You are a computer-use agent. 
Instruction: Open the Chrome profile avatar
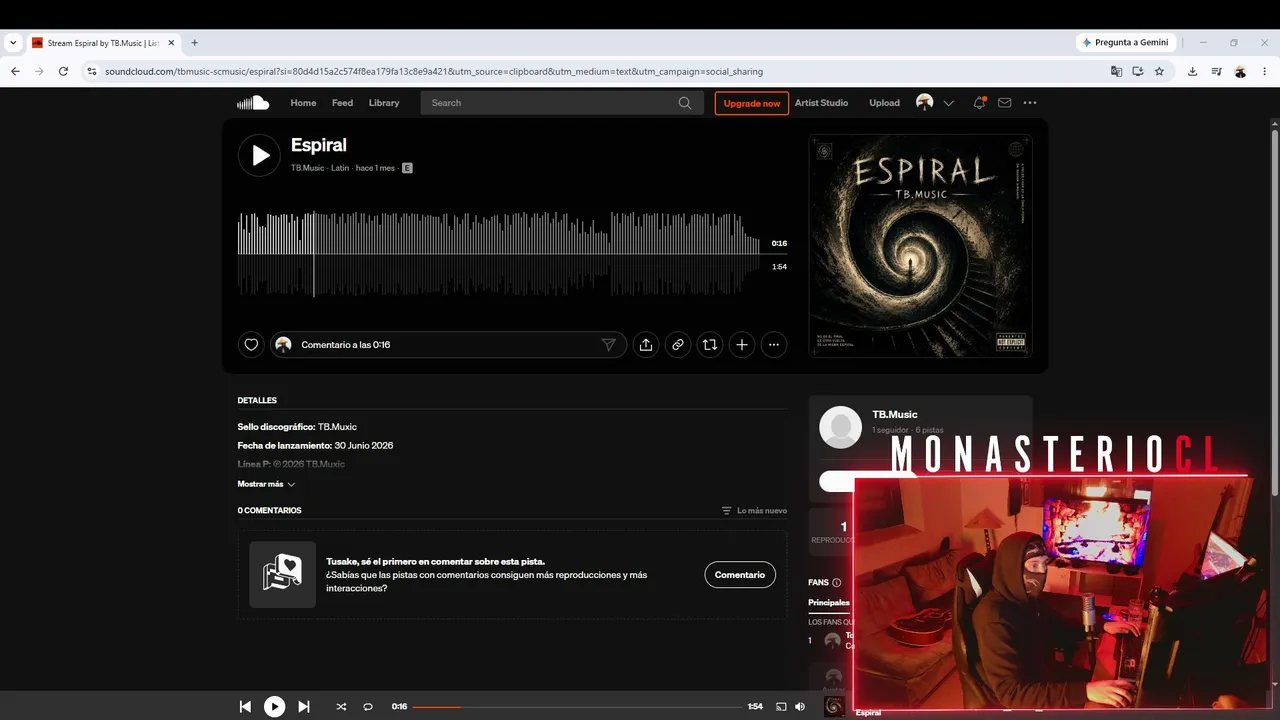click(x=1240, y=72)
